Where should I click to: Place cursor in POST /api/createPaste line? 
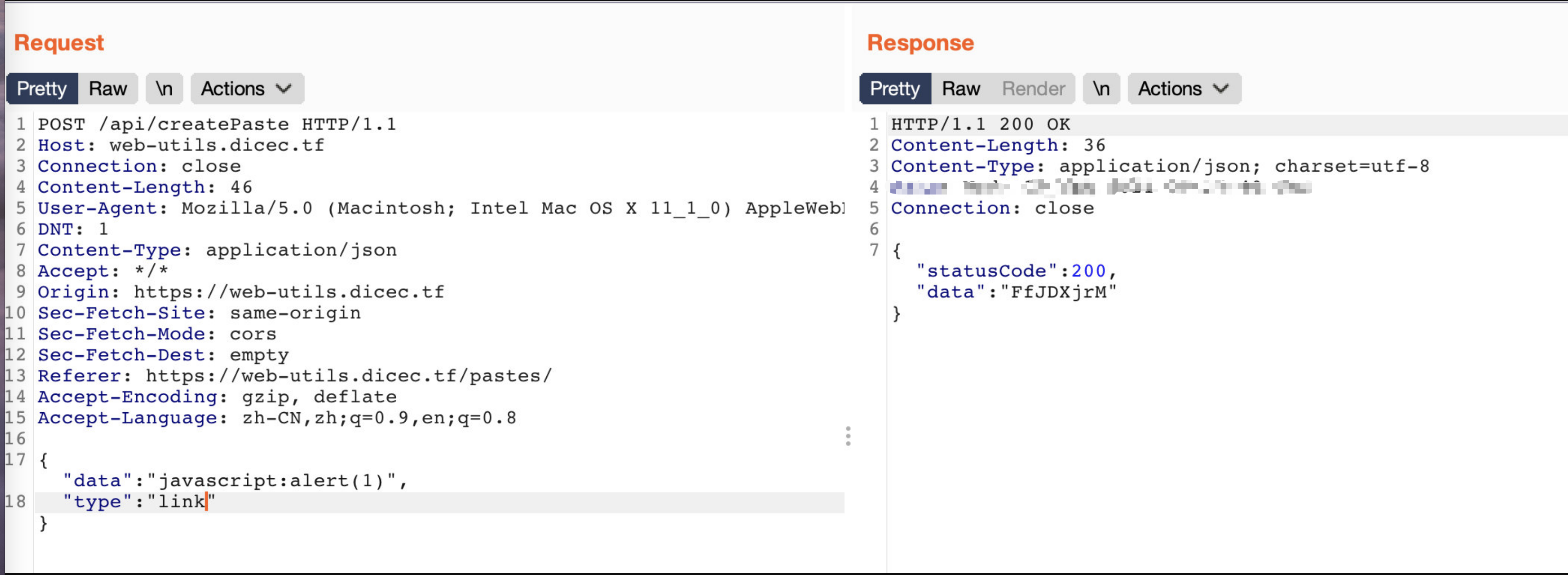point(217,124)
